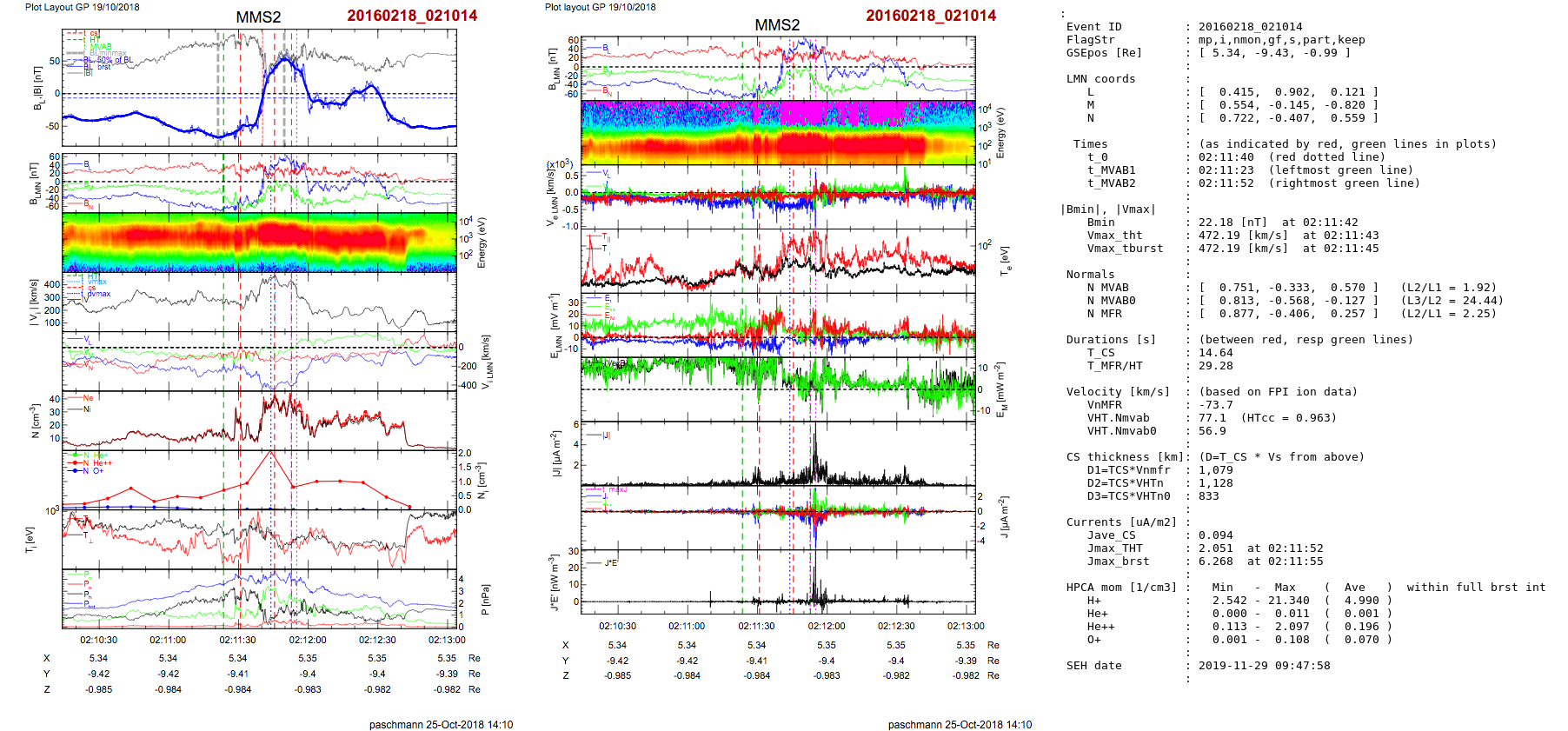
Task: Click the 02:12:00 tick on the left time axis
Action: point(307,640)
